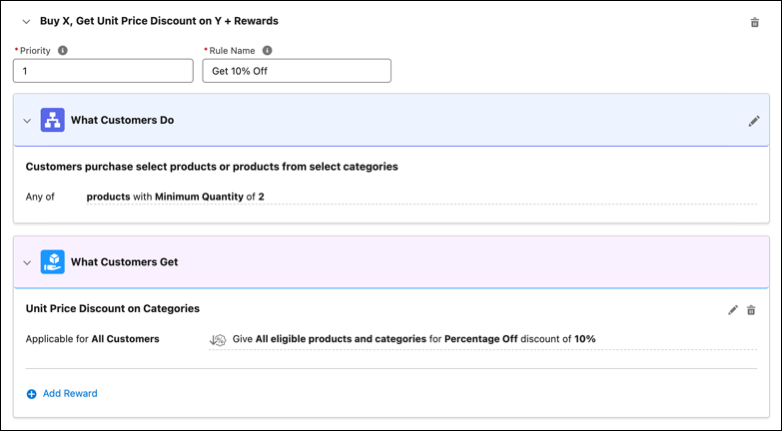
Task: Focus the Rule Name field with Get 10% Off
Action: [x=297, y=71]
